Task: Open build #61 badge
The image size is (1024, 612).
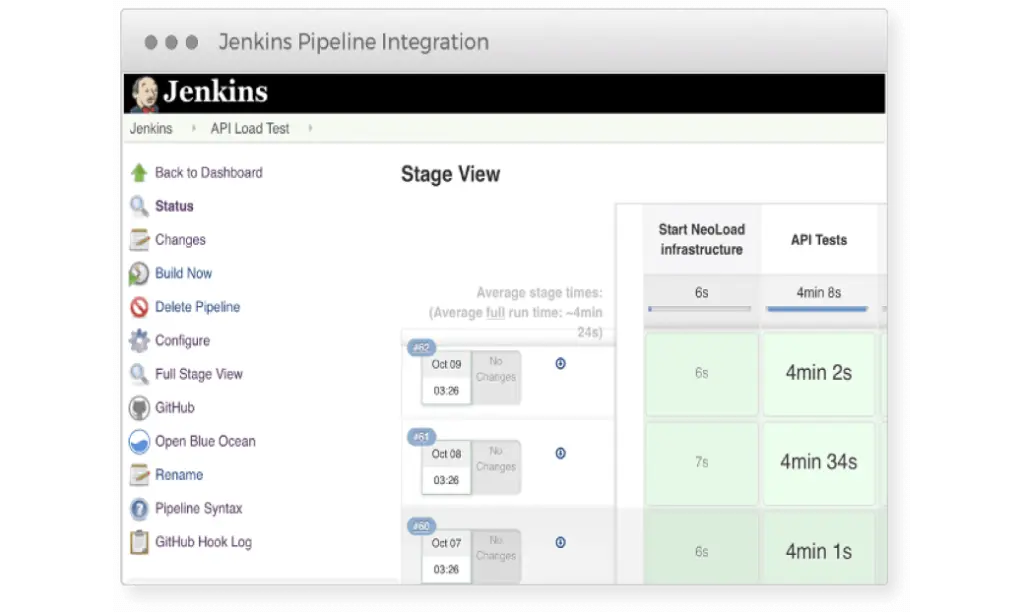Action: click(x=421, y=437)
